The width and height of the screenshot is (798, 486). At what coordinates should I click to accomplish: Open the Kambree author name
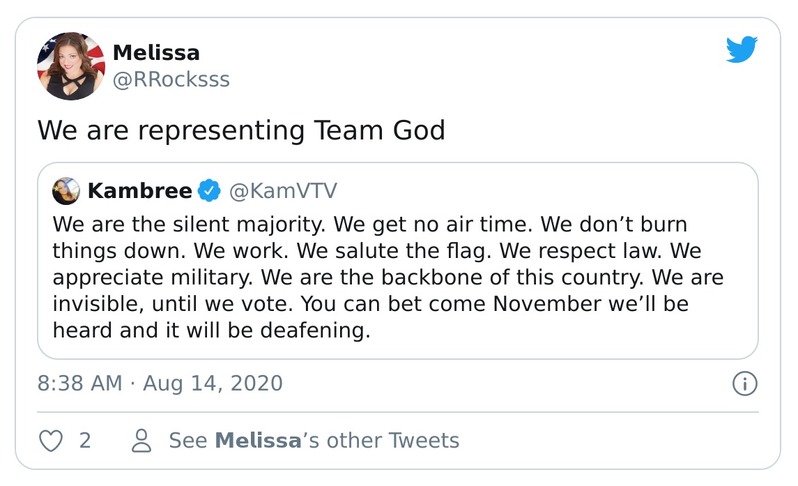coord(139,190)
